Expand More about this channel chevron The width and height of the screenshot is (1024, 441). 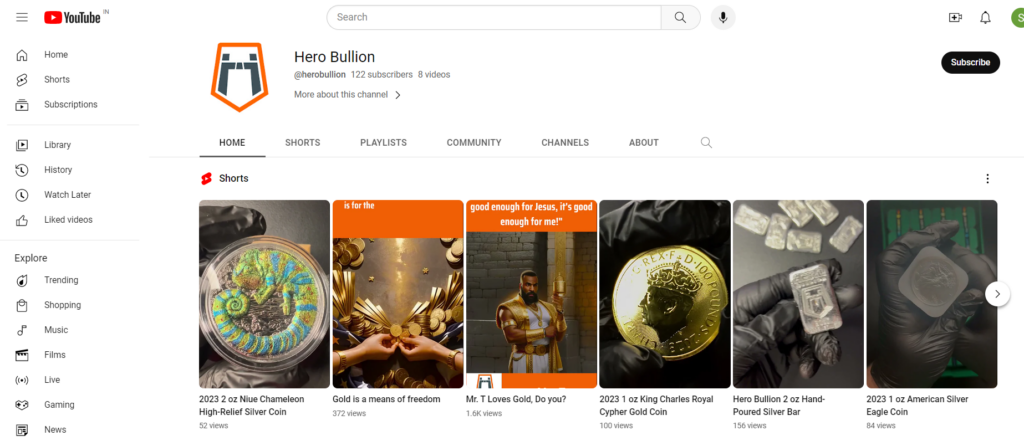(398, 95)
